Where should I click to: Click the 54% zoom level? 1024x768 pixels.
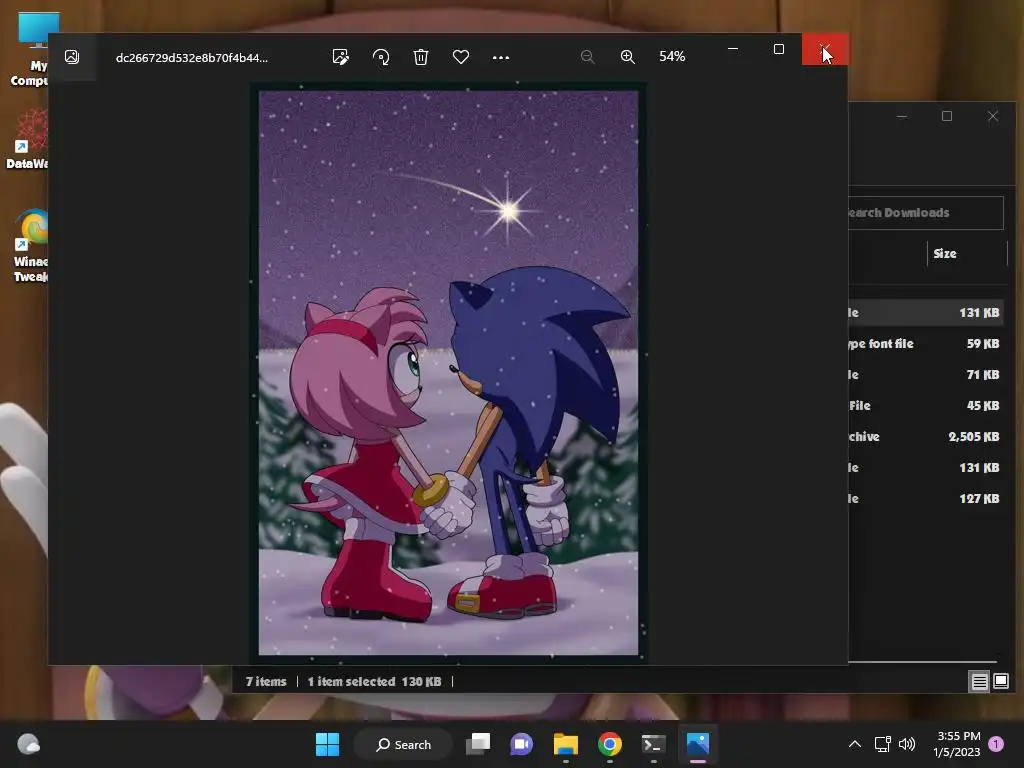672,57
